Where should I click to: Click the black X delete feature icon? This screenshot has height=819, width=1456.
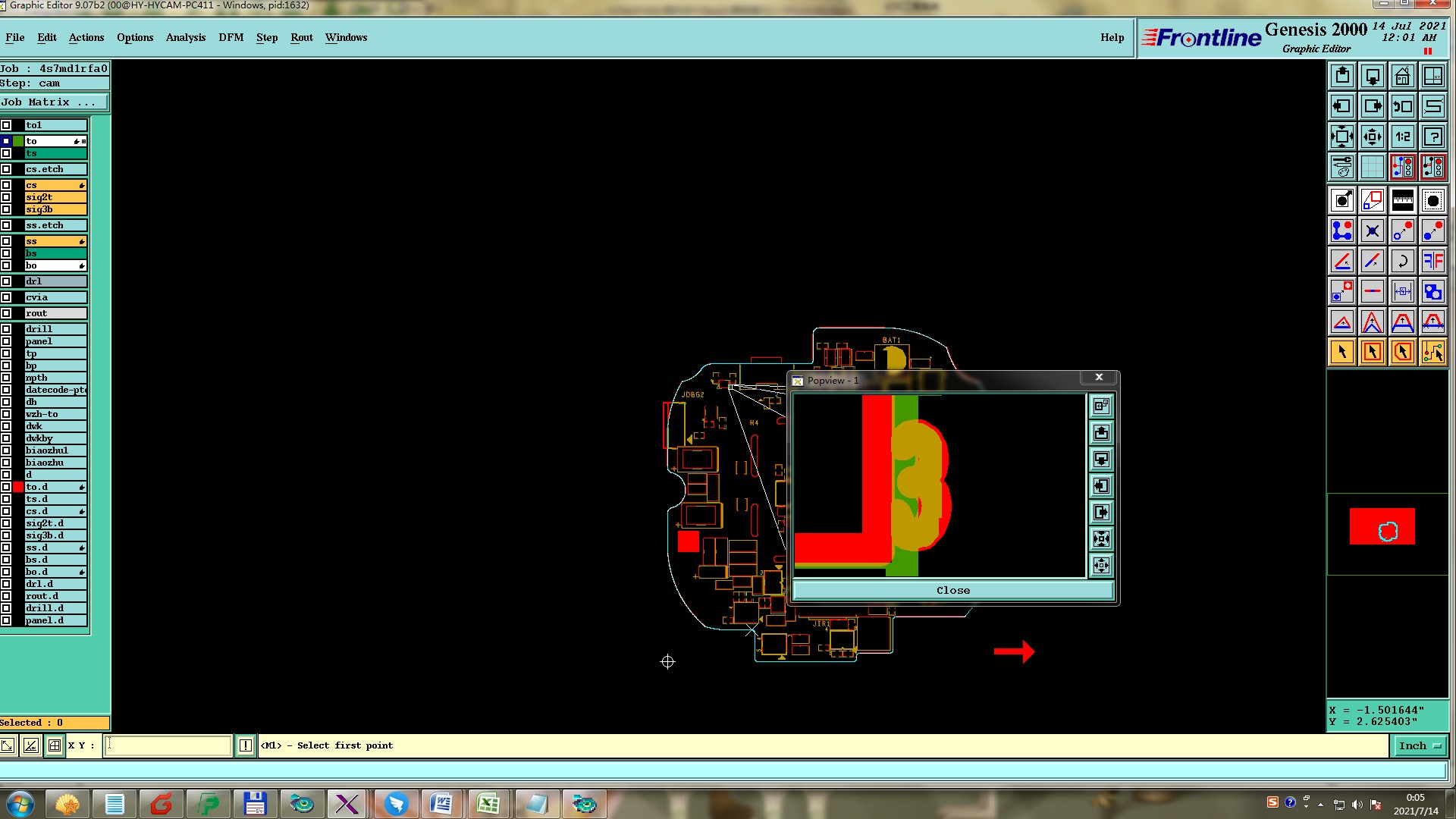click(x=1373, y=231)
